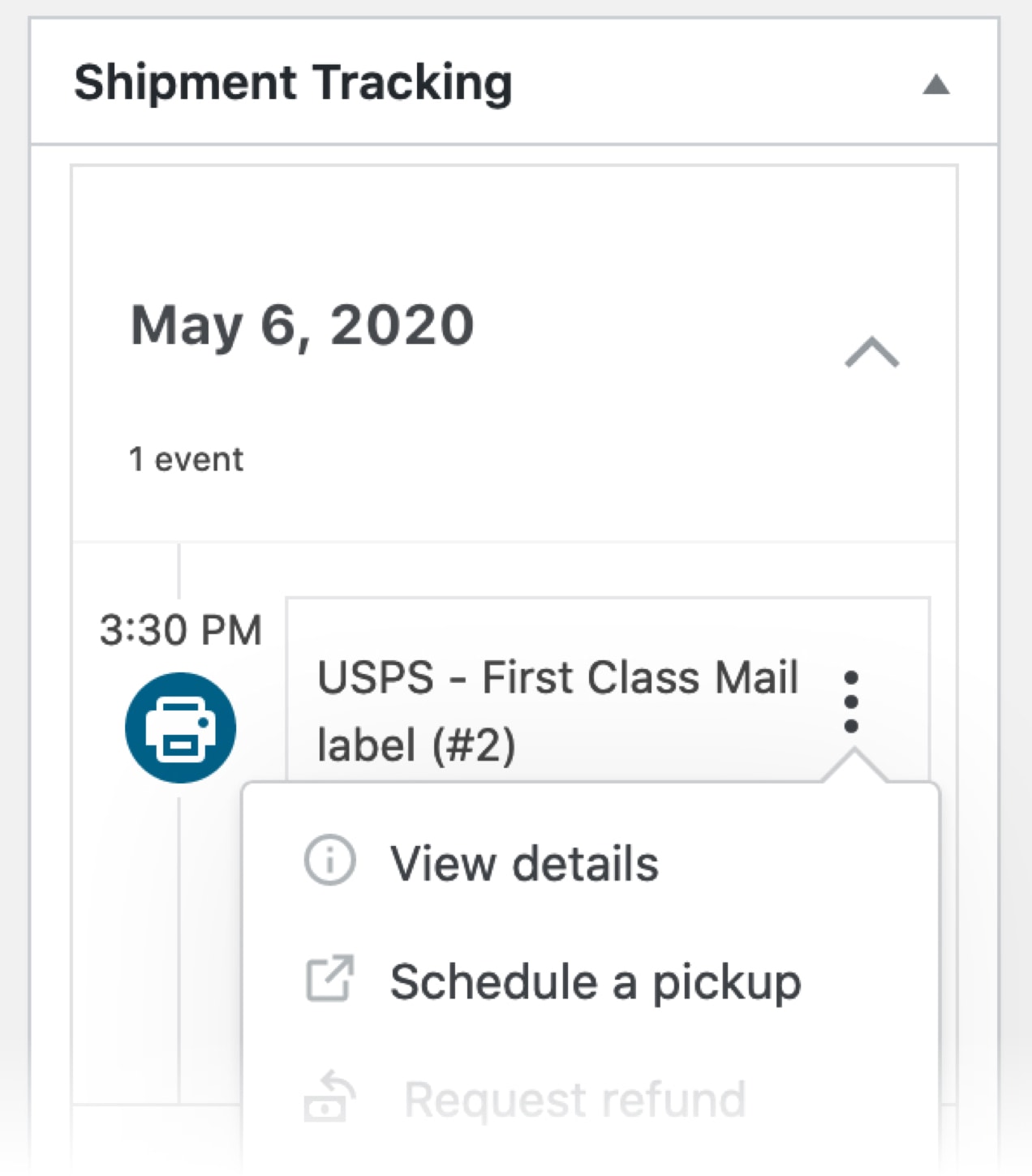Screen dimensions: 1032x1176
Task: Choose View details from the menu
Action: pos(526,862)
